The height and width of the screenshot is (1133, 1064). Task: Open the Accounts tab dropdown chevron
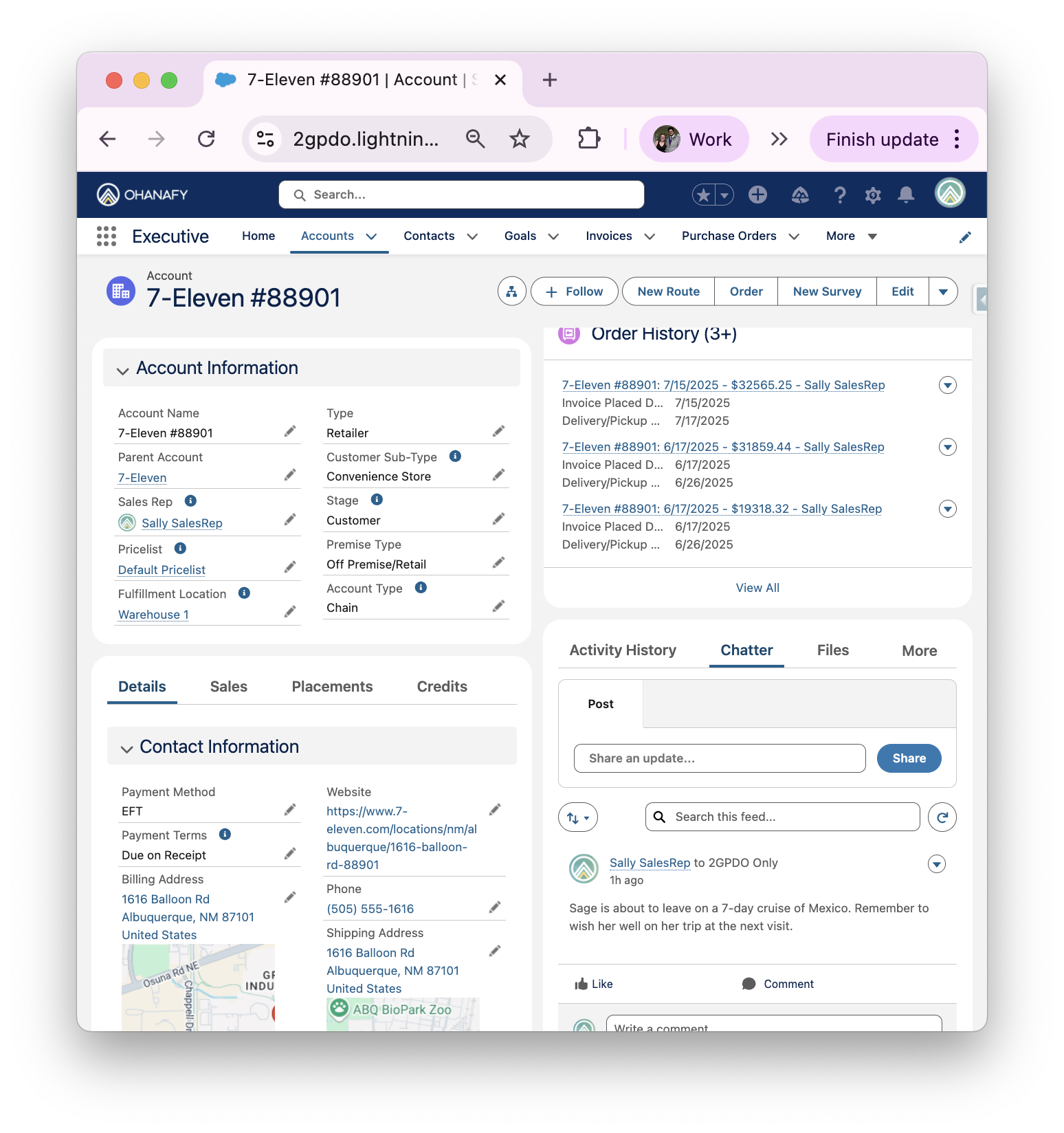(x=372, y=236)
